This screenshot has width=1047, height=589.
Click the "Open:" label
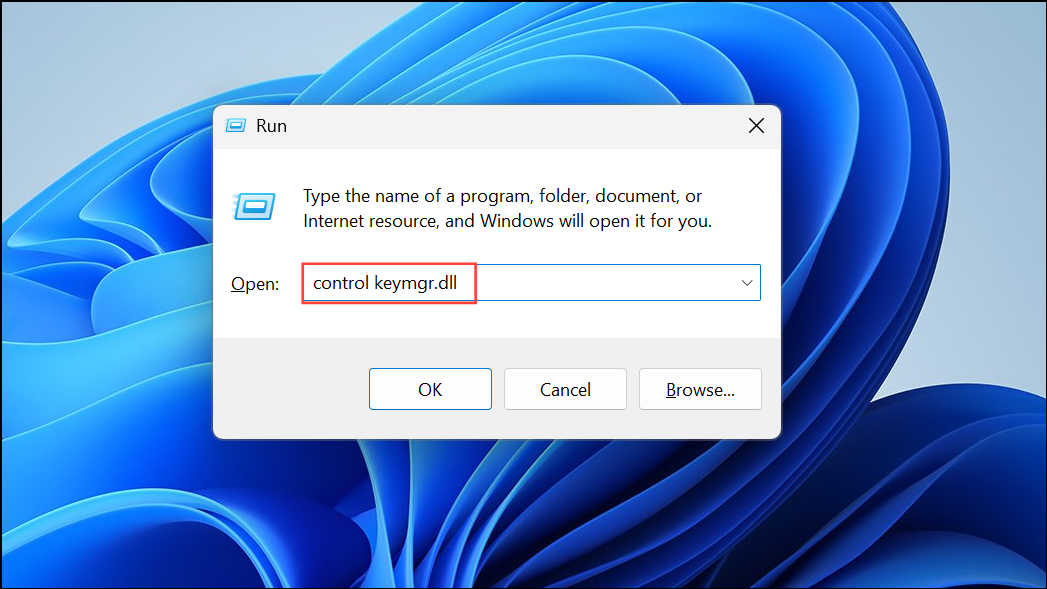pyautogui.click(x=255, y=284)
